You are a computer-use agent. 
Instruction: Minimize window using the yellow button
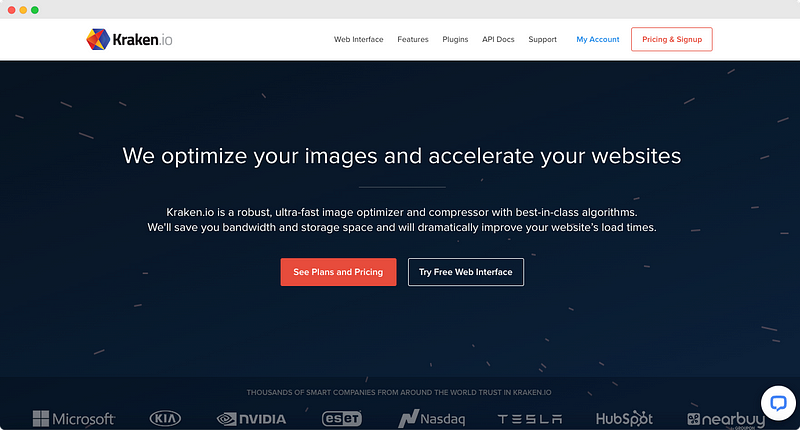click(x=23, y=10)
